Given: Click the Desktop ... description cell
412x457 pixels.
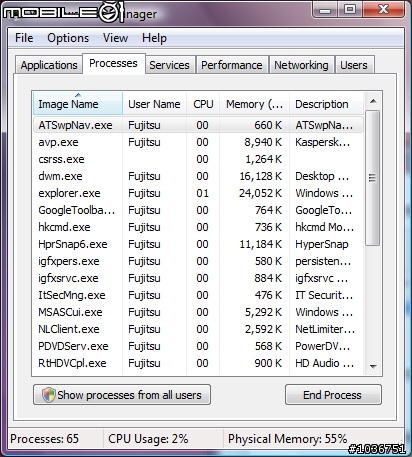Looking at the screenshot, I should coord(322,176).
